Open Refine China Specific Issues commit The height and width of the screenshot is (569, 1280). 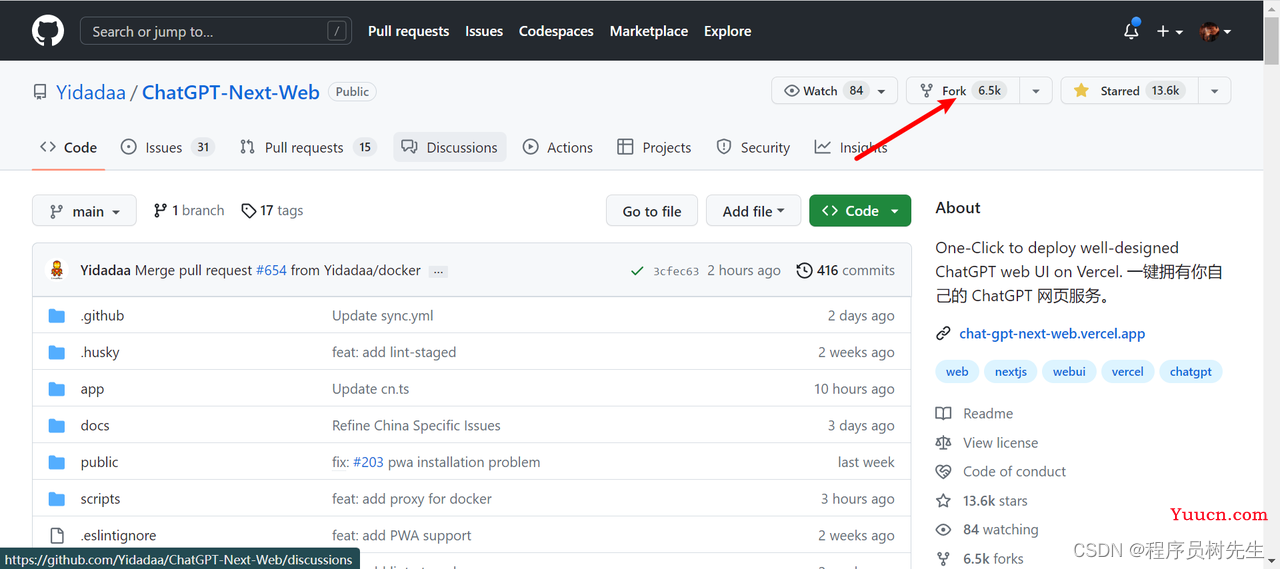416,425
